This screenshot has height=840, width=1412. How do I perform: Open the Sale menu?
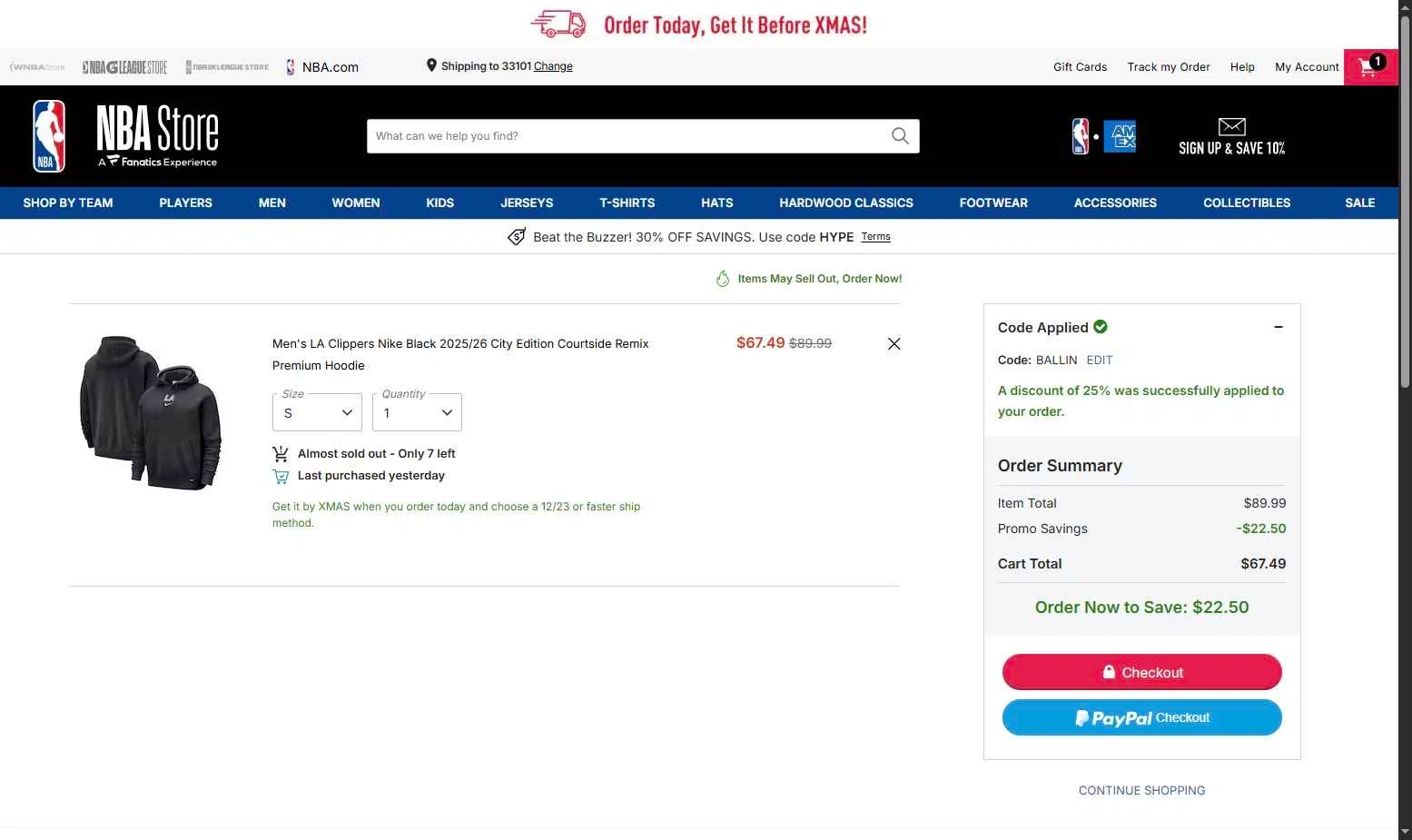tap(1360, 203)
